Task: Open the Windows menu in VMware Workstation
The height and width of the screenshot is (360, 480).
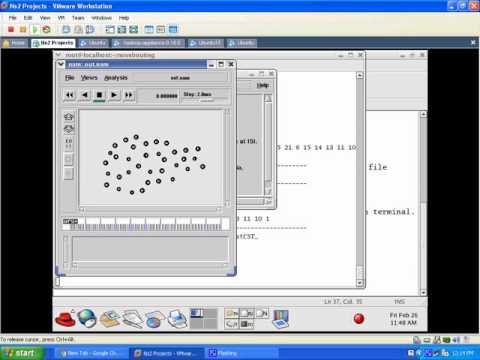Action: pyautogui.click(x=102, y=18)
